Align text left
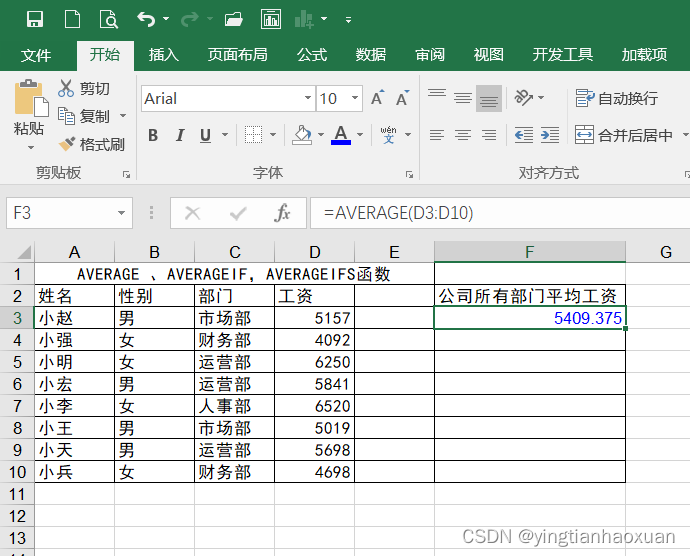Viewport: 690px width, 556px height. pos(437,135)
